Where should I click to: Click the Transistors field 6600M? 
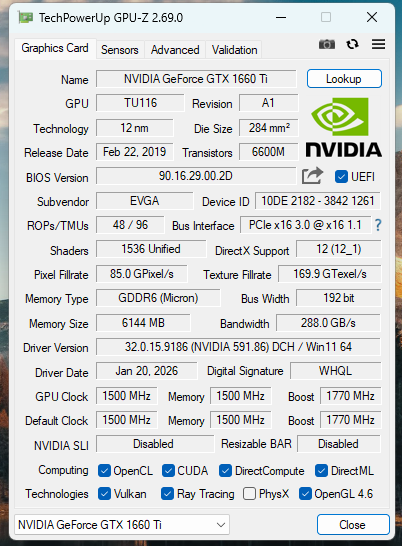pyautogui.click(x=268, y=152)
